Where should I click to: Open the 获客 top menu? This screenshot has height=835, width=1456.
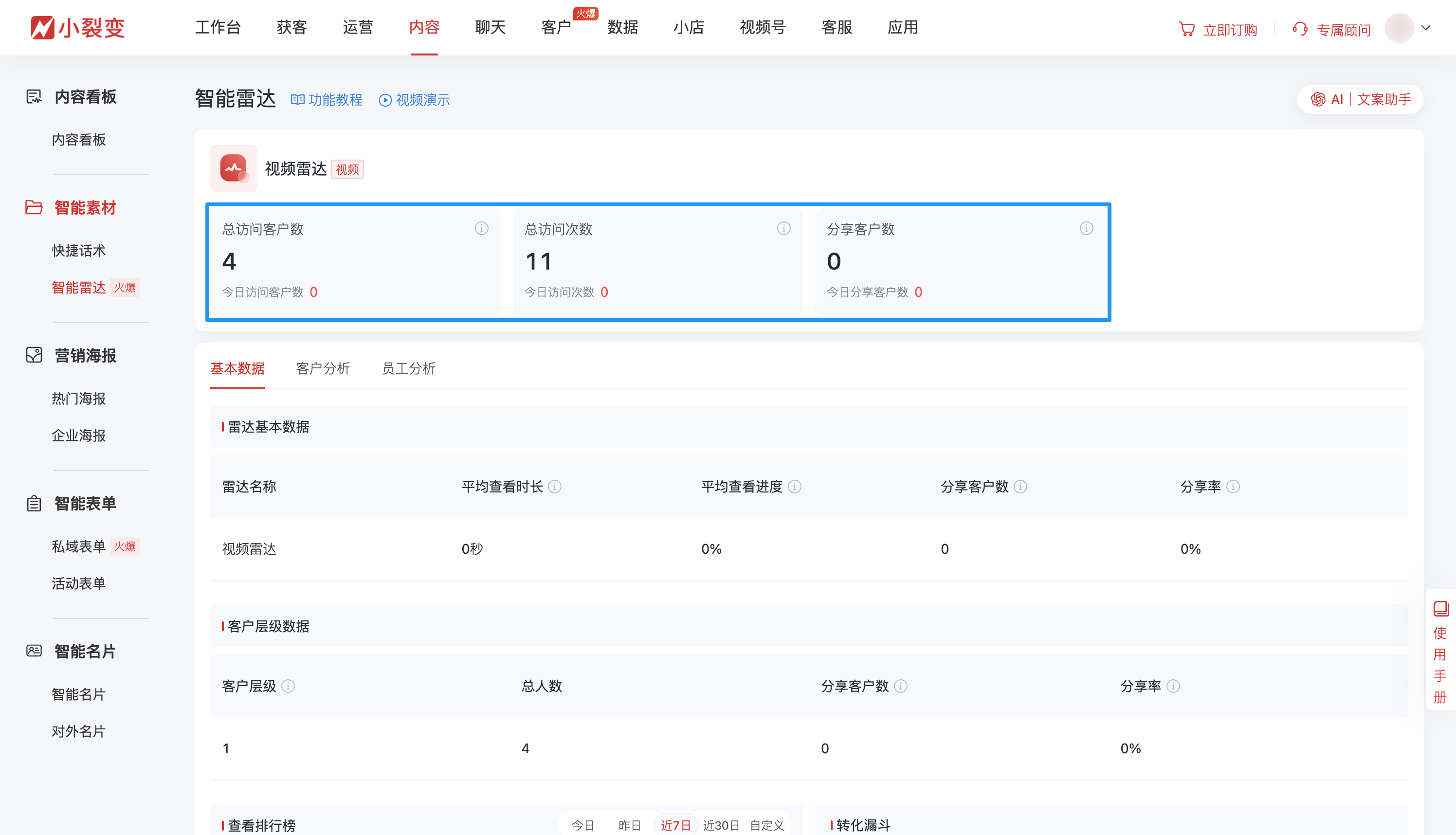[x=292, y=28]
